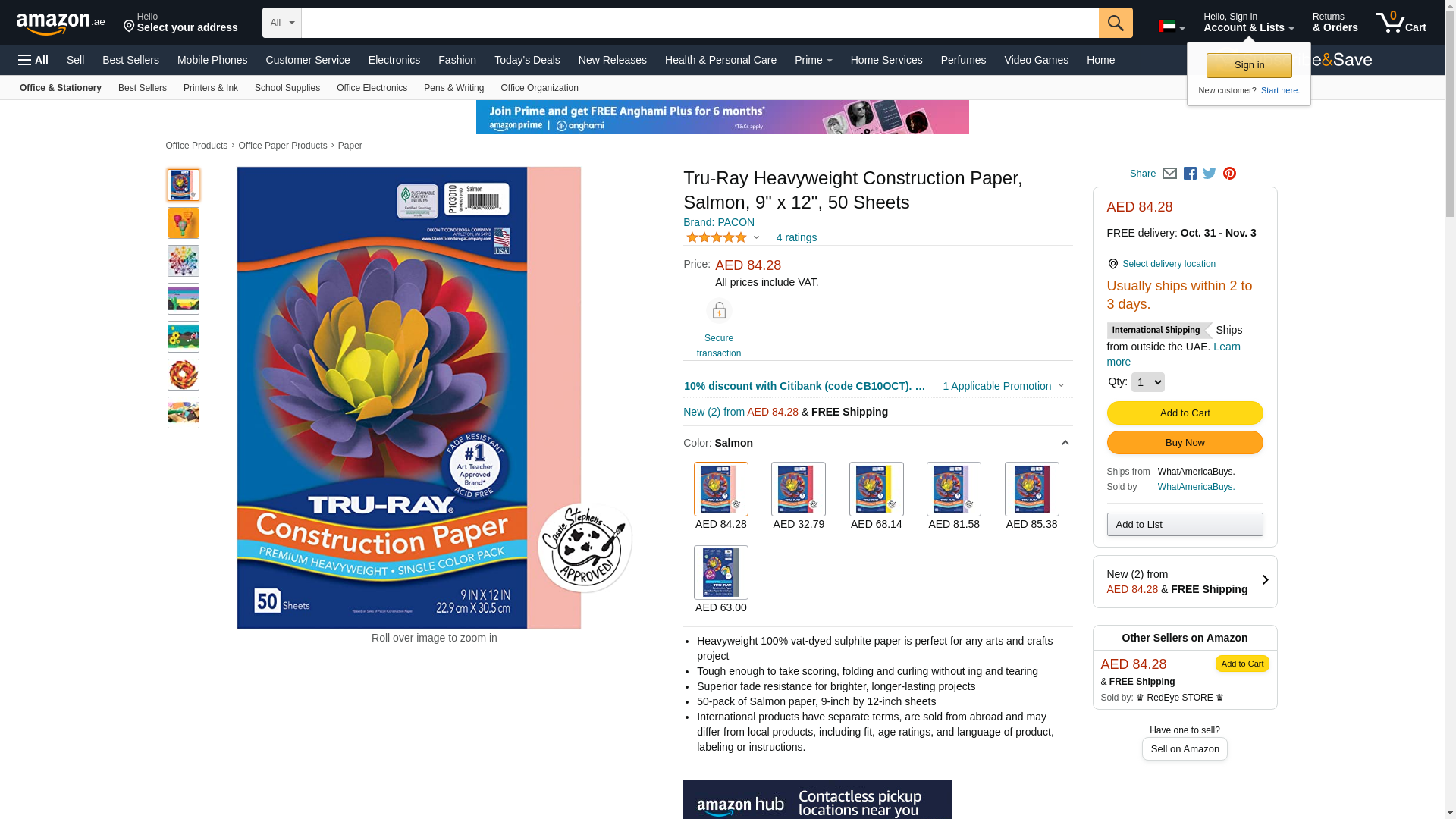Click the search magnifier button
Viewport: 1456px width, 819px height.
coord(1116,23)
